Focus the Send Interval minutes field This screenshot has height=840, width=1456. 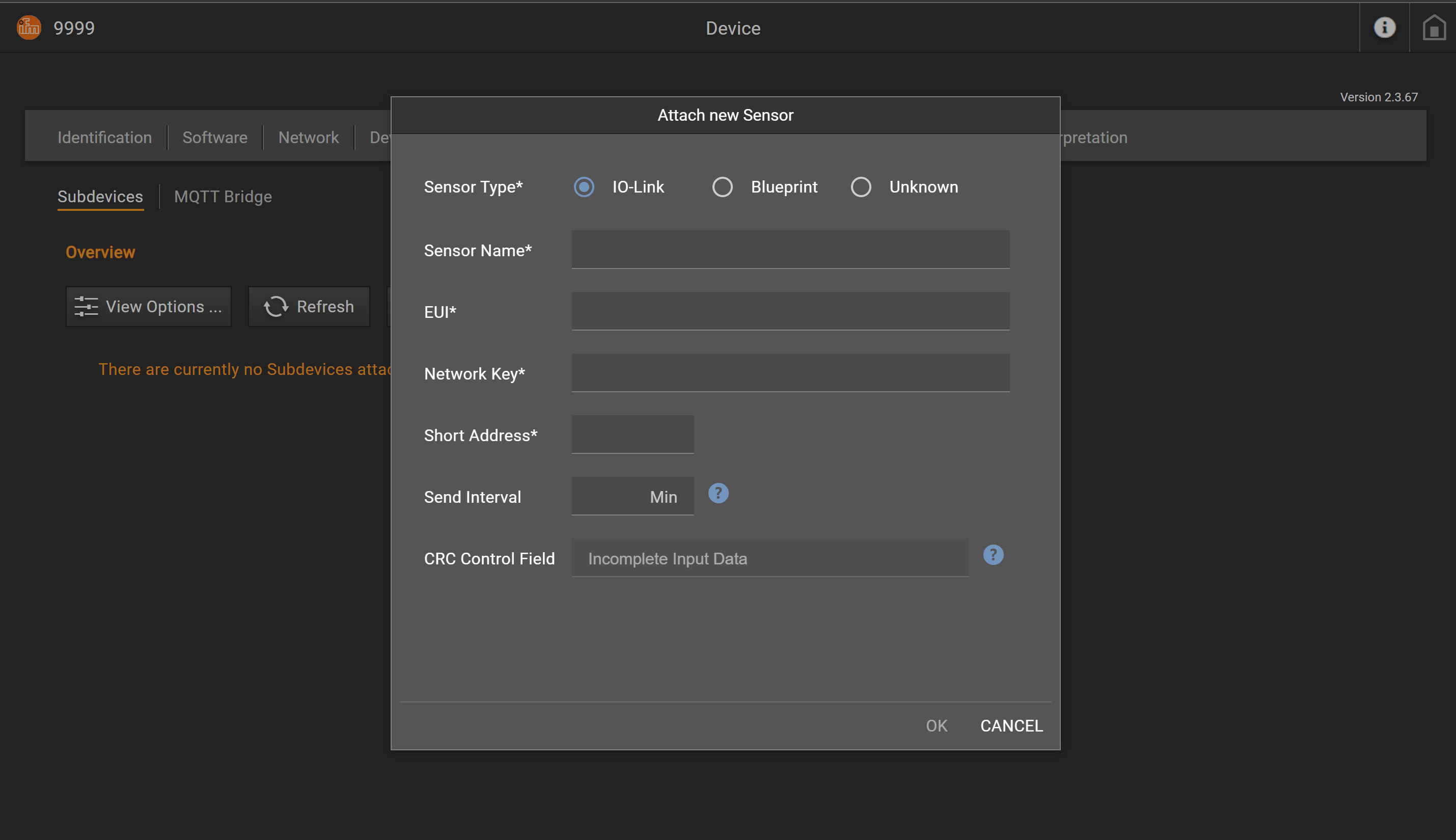click(x=633, y=497)
